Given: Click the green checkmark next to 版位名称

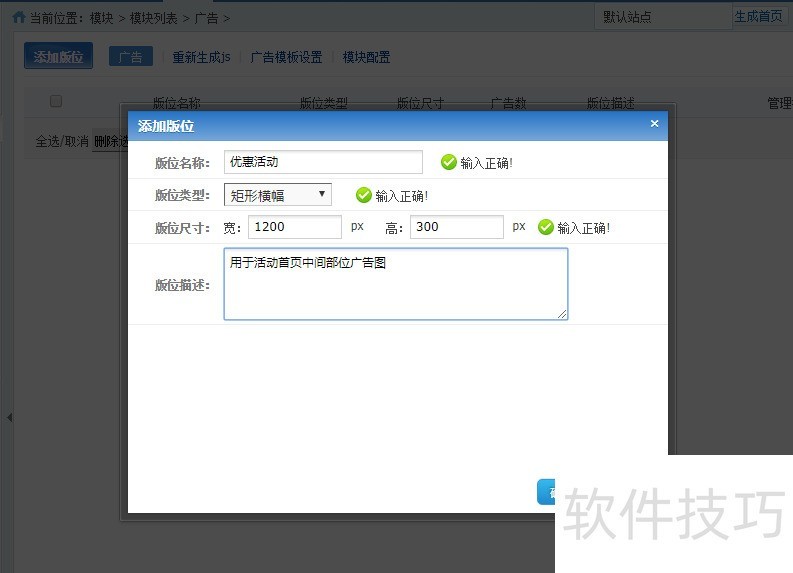Looking at the screenshot, I should (449, 162).
